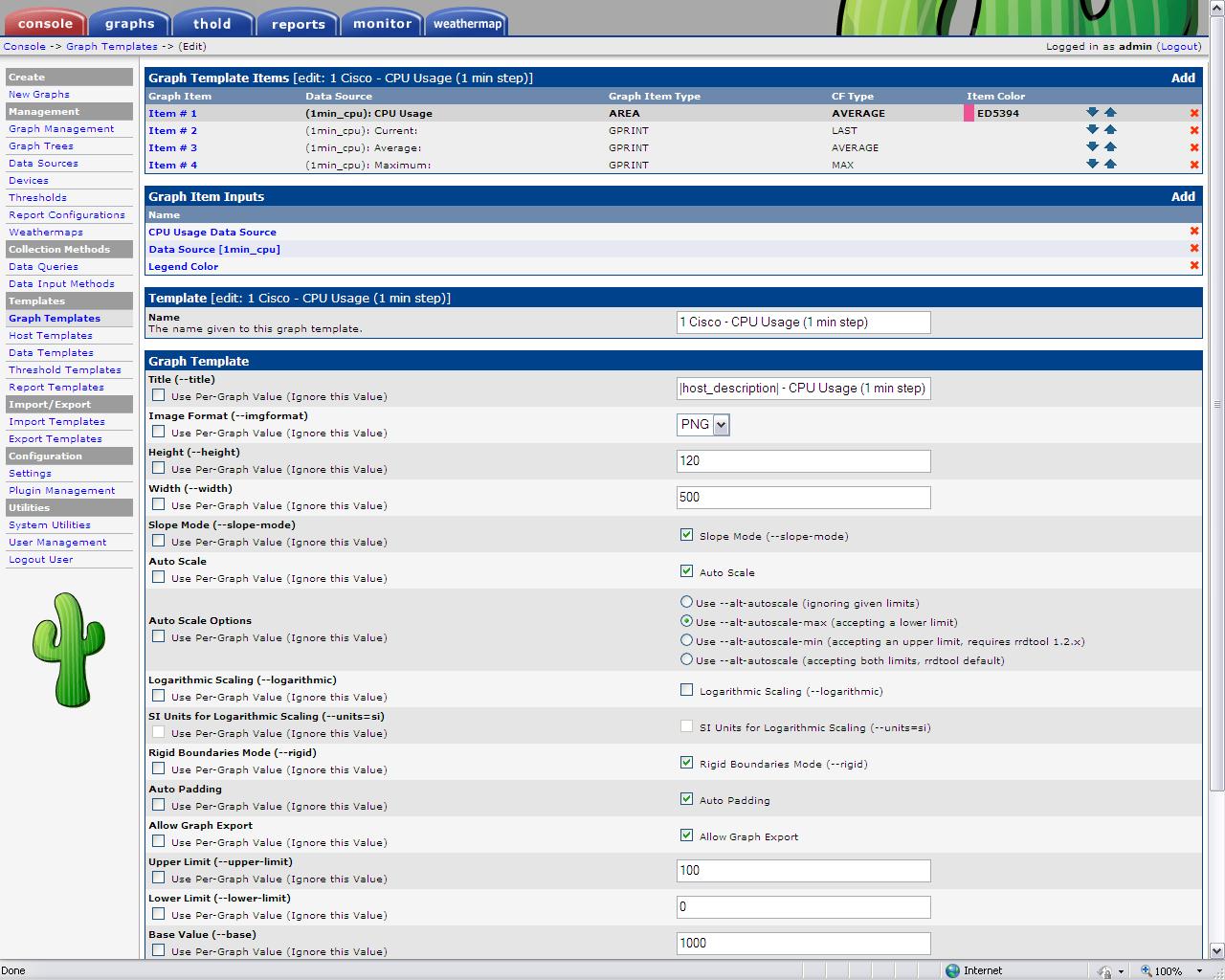Open the reports tab
Viewport: 1225px width, 980px height.
tap(298, 23)
